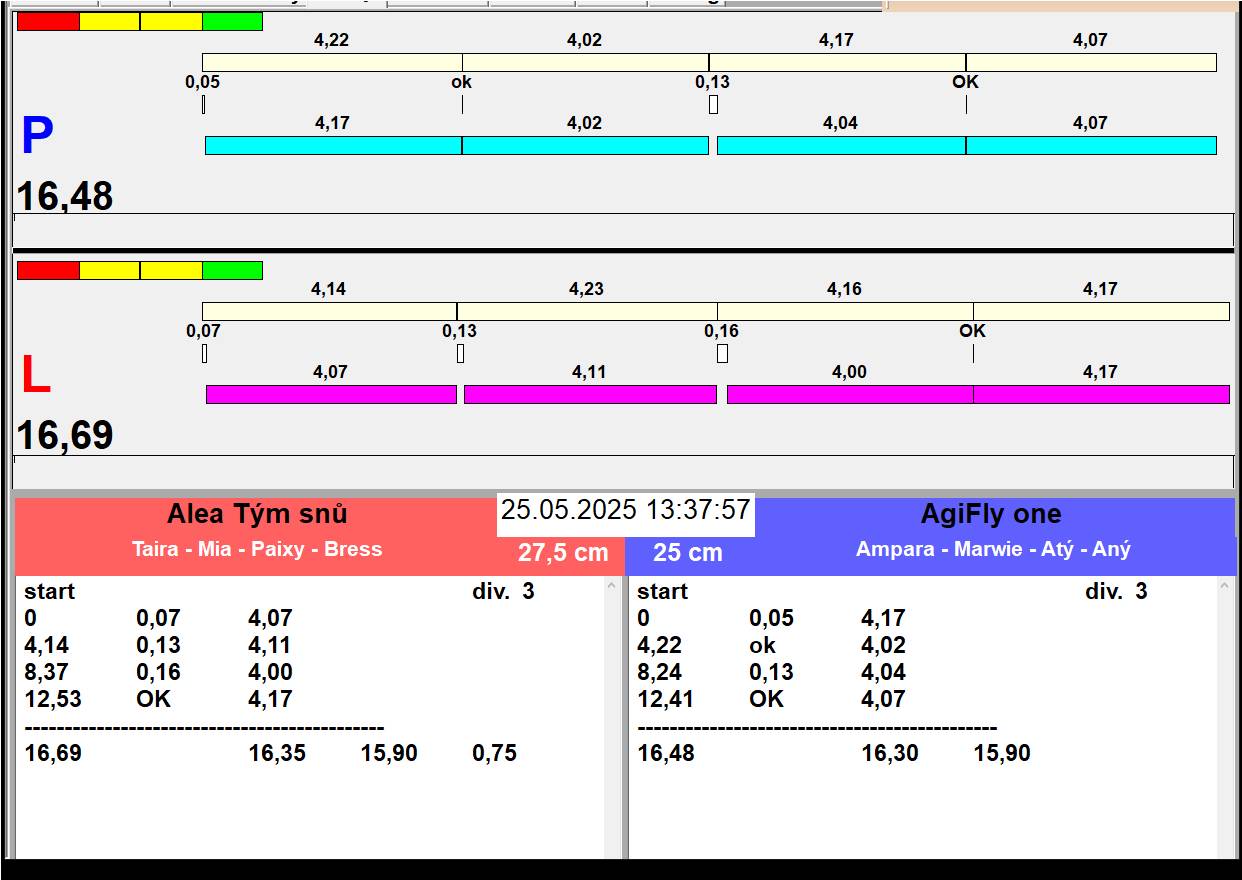Click the small marker under 0,07 in lane L
The image size is (1242, 880).
(204, 354)
